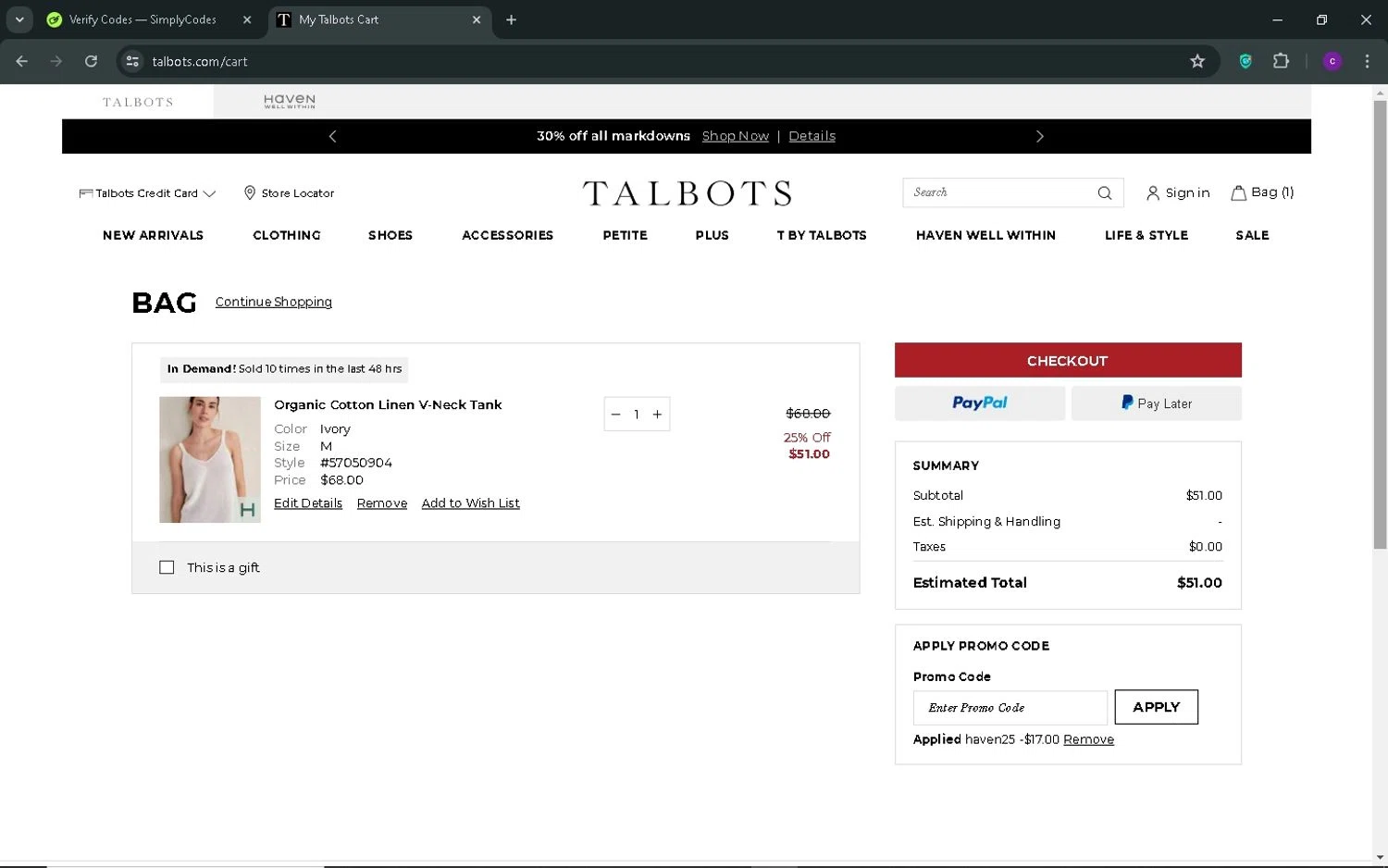Open the Haven Well Within nav menu

tap(985, 235)
